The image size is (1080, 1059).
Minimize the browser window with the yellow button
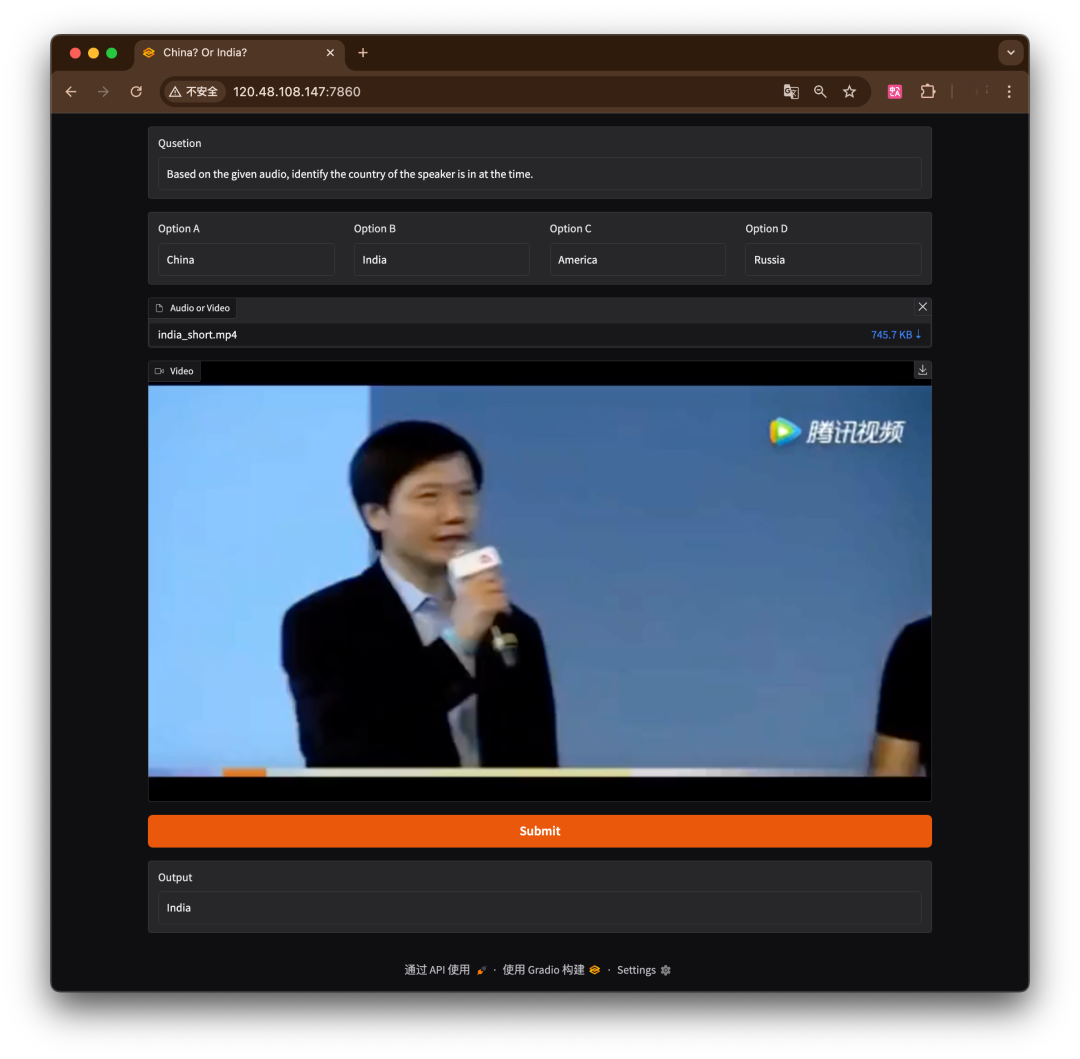[x=94, y=53]
